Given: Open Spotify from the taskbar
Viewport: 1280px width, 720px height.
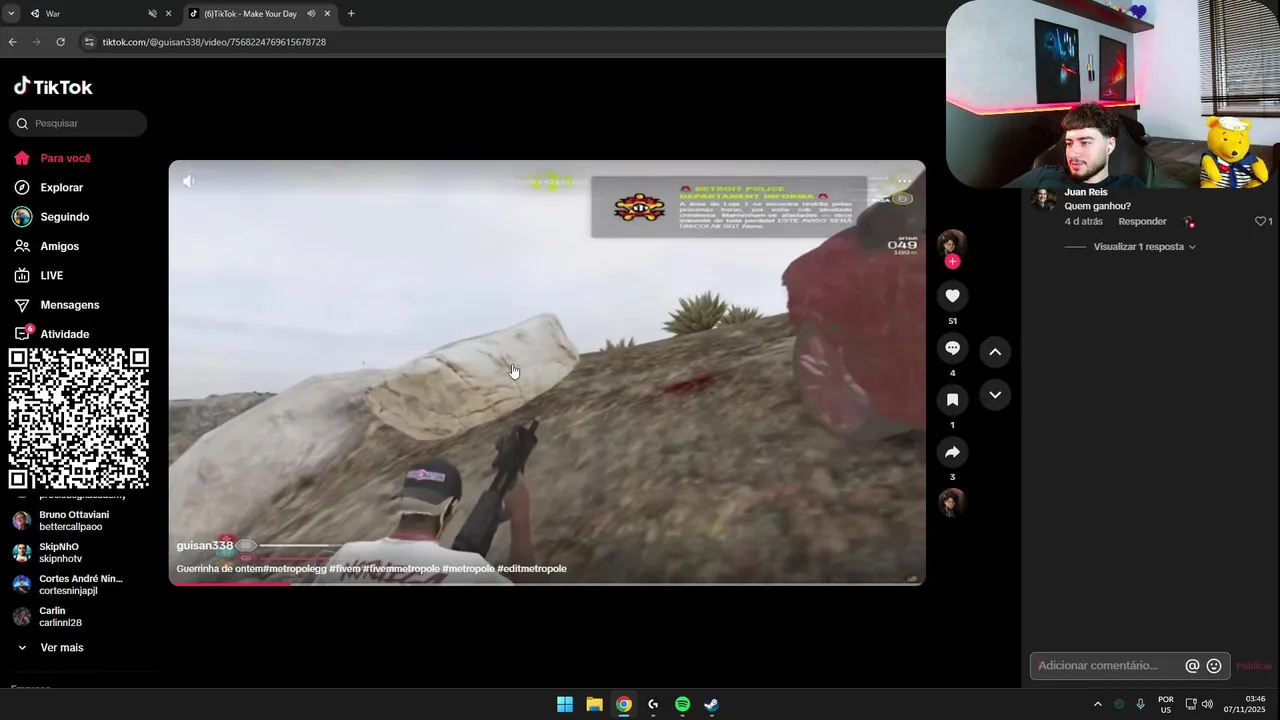Looking at the screenshot, I should 682,704.
